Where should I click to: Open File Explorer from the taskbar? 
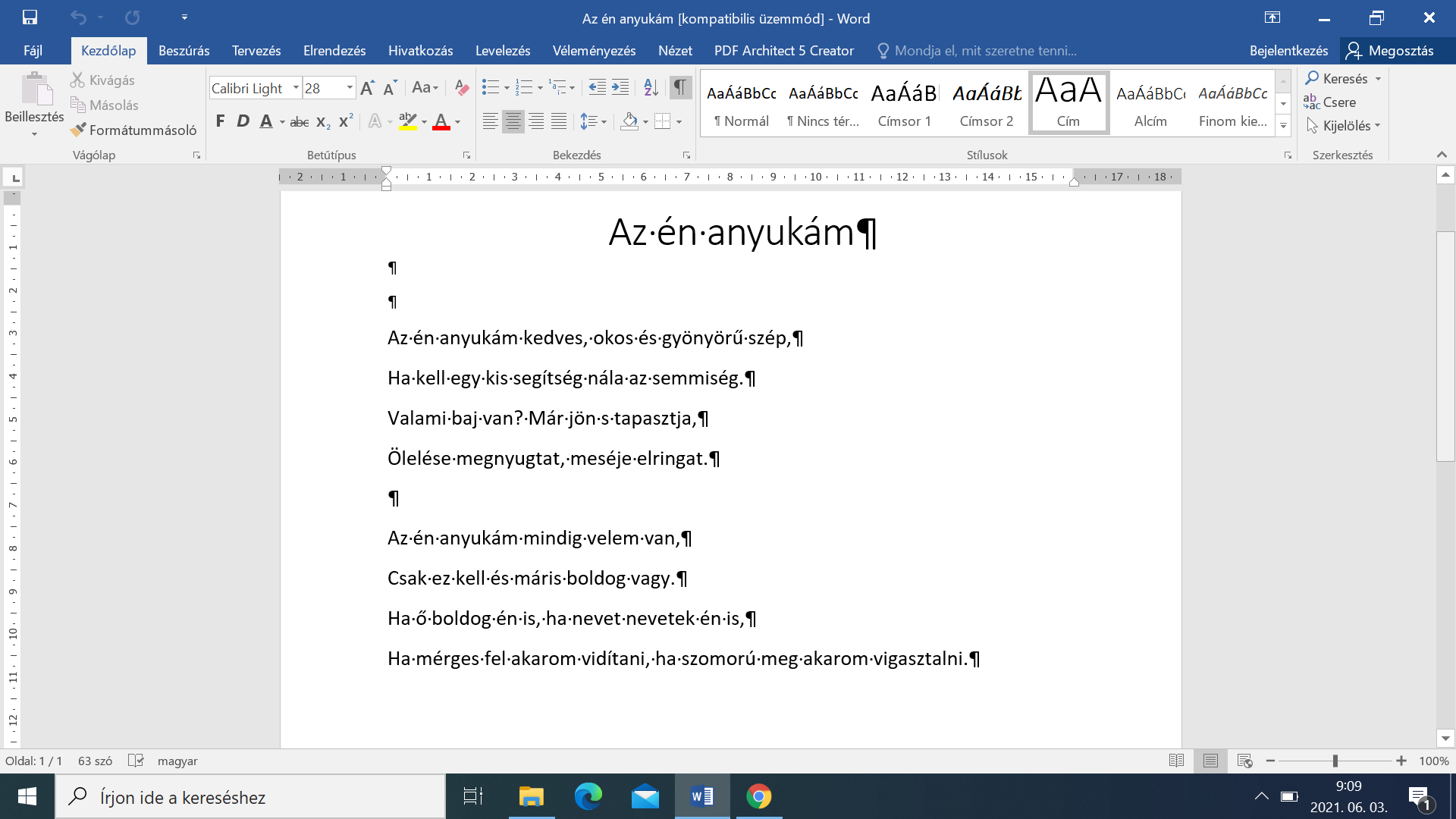pyautogui.click(x=531, y=796)
